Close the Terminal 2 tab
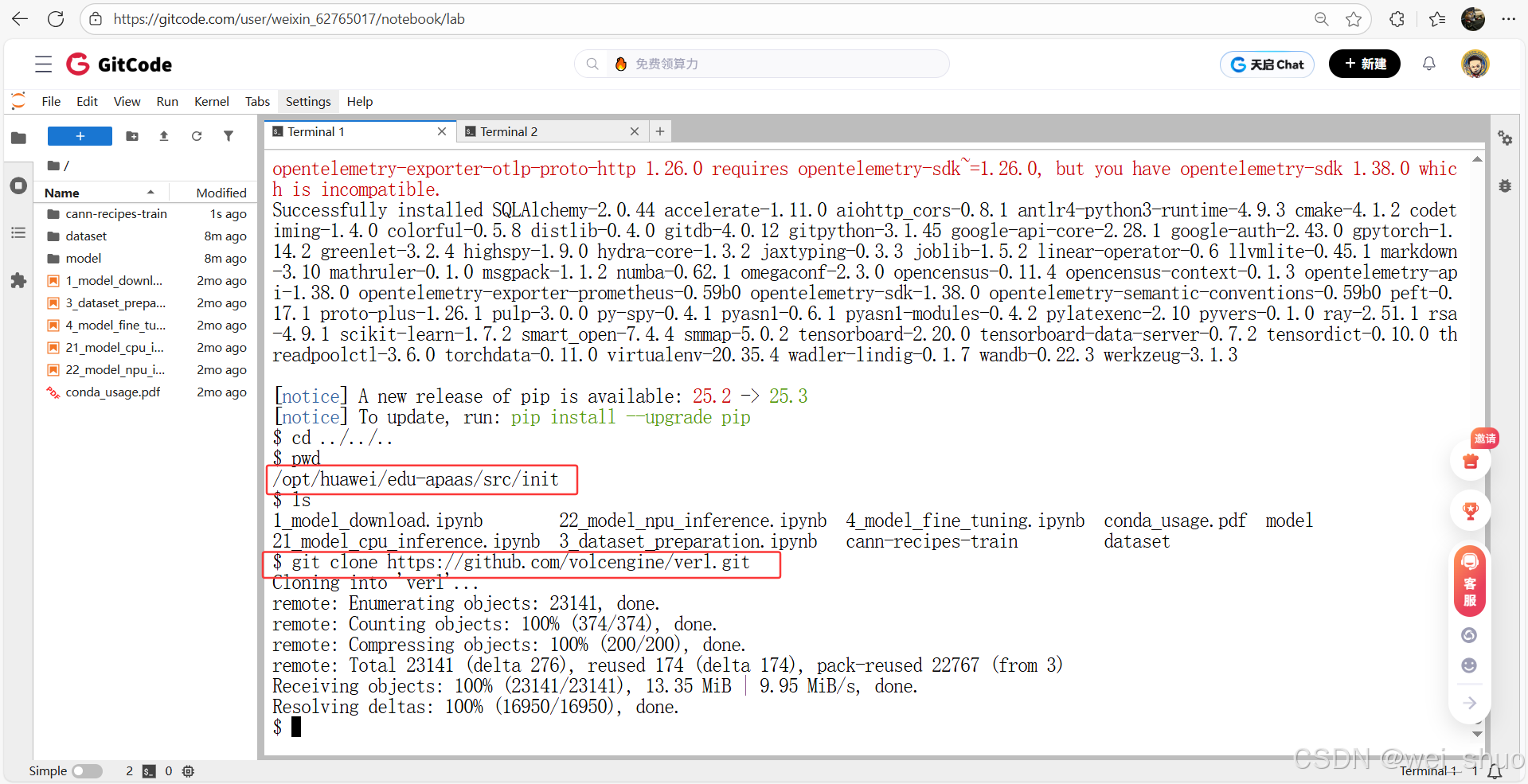The width and height of the screenshot is (1528, 784). pyautogui.click(x=635, y=132)
